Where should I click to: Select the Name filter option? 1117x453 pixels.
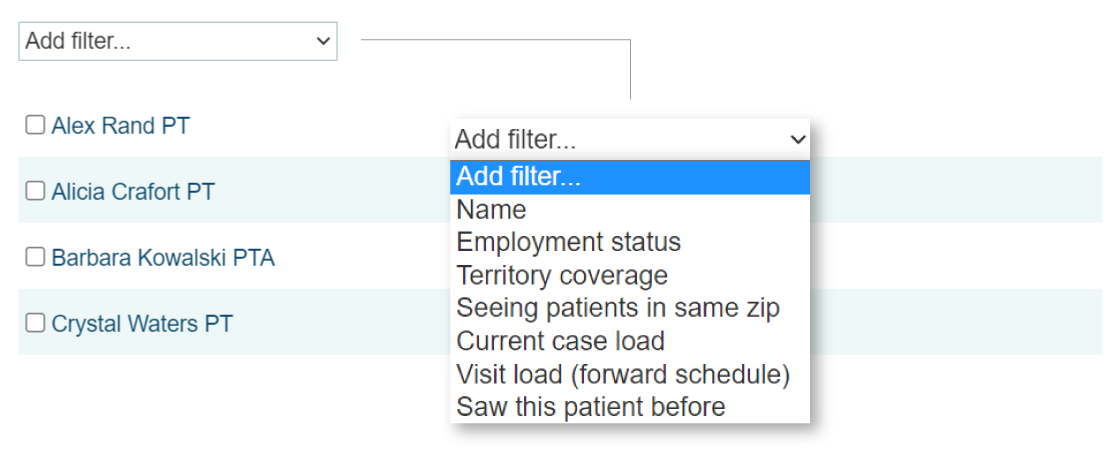pos(491,210)
